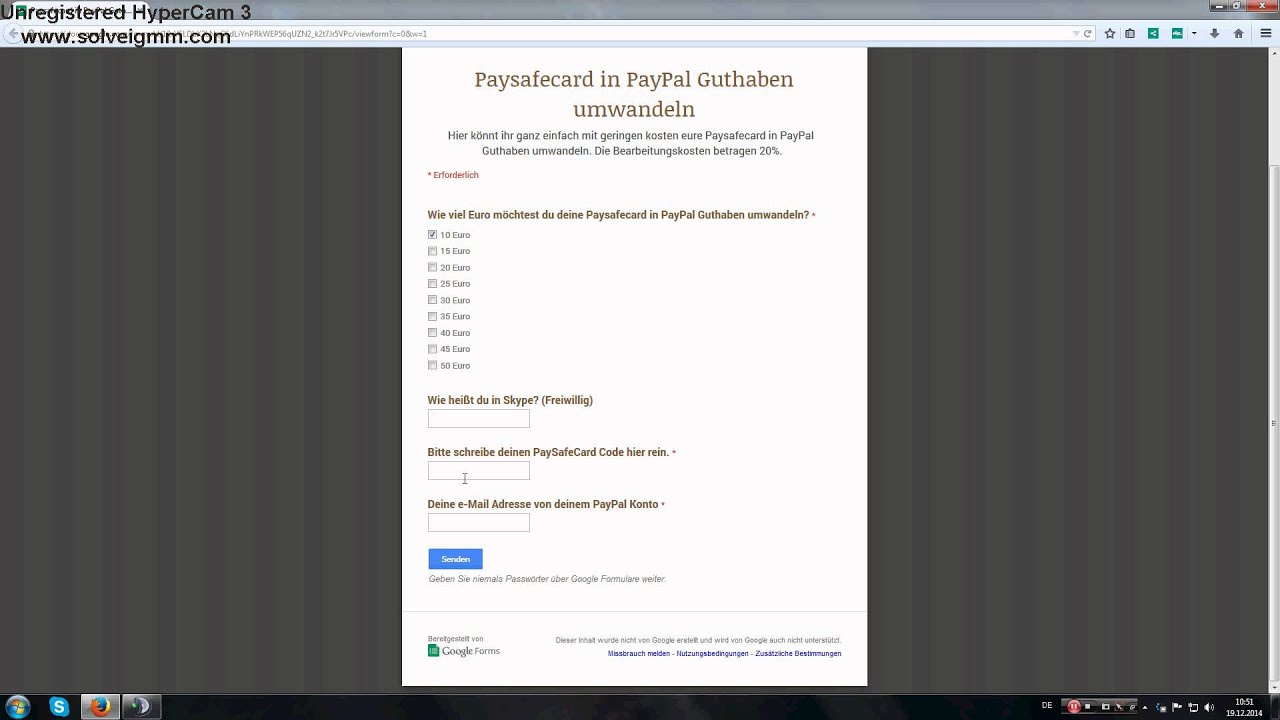Image resolution: width=1280 pixels, height=720 pixels.
Task: Tick the 25 Euro checkbox
Action: tap(432, 284)
